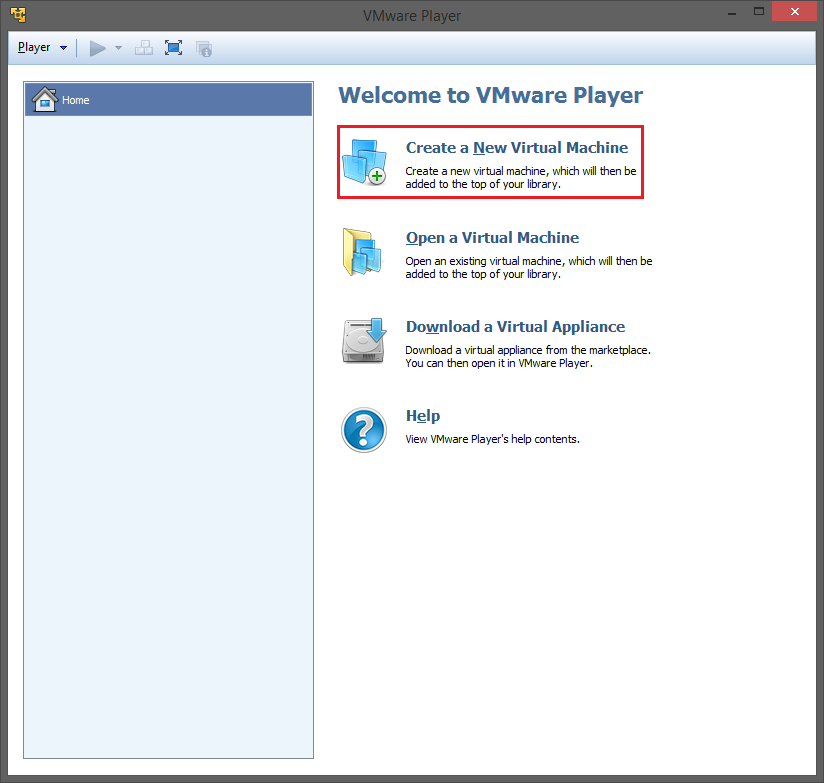This screenshot has height=783, width=824.
Task: Click the VMware logo in the title bar
Action: tap(18, 15)
